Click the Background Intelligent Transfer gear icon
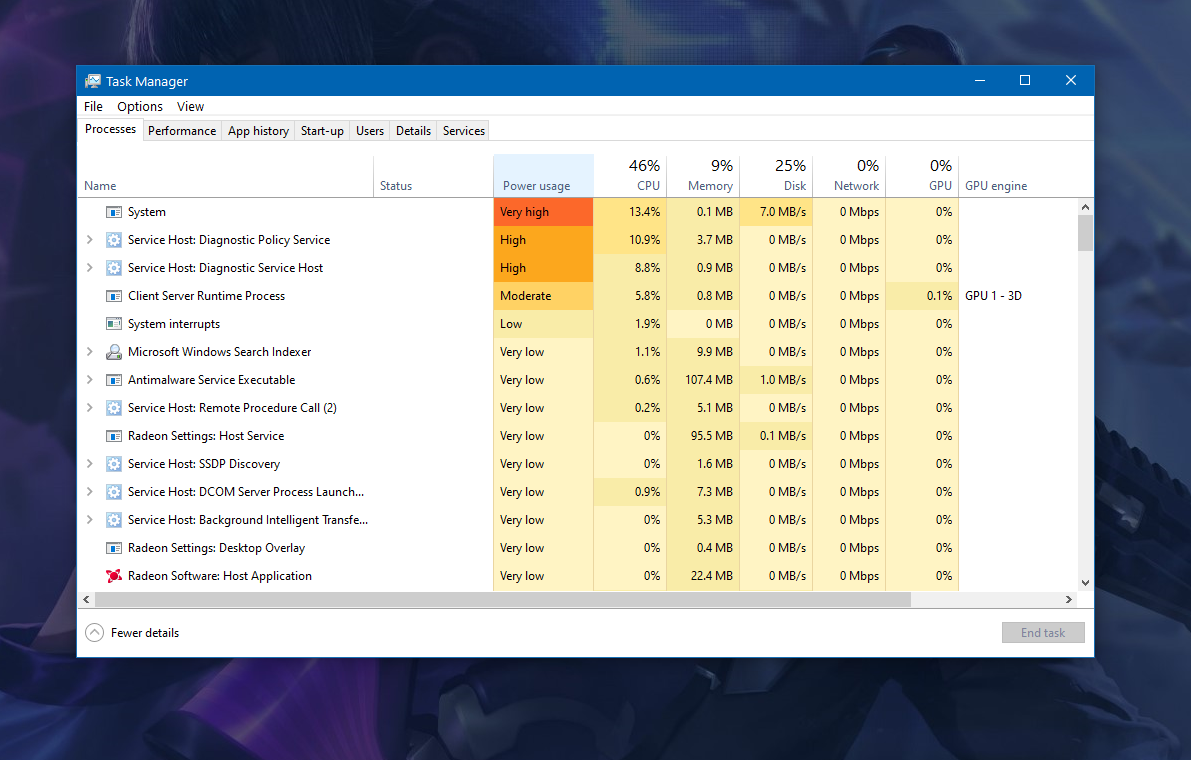Screen dimensions: 1191x760 [114, 520]
